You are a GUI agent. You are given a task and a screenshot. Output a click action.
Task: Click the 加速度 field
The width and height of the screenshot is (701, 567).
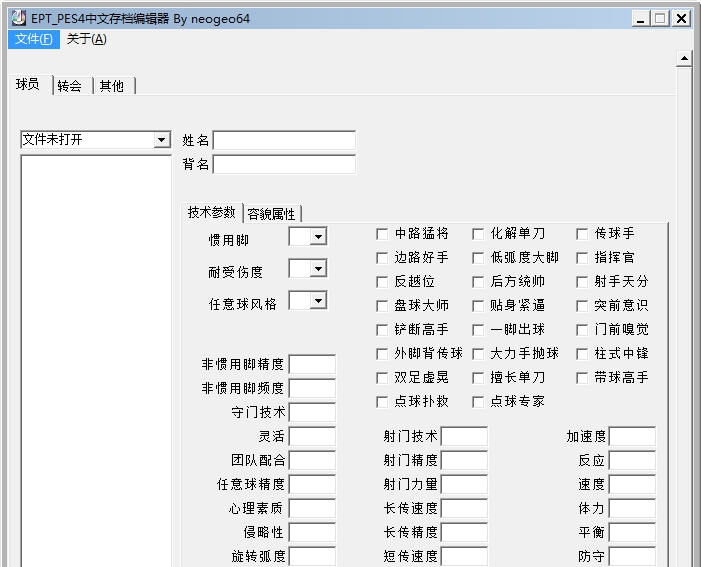tap(632, 436)
